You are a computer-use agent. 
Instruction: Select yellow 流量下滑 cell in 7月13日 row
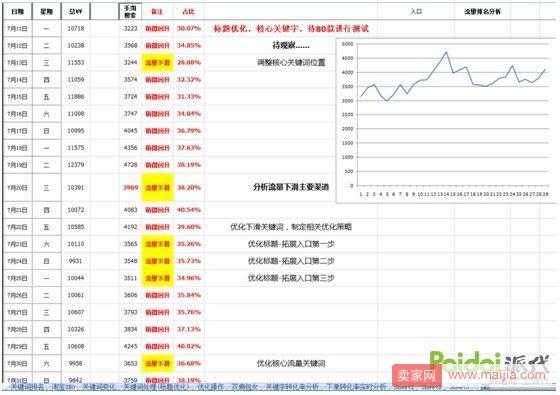click(157, 62)
